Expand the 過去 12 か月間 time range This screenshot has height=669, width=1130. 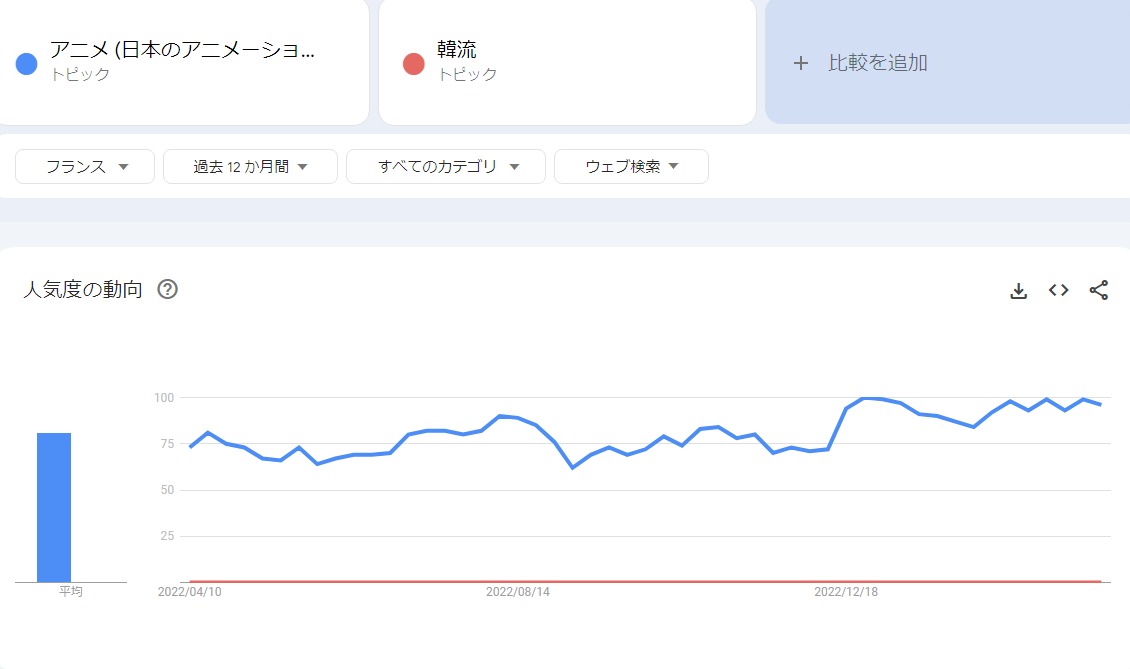(250, 167)
